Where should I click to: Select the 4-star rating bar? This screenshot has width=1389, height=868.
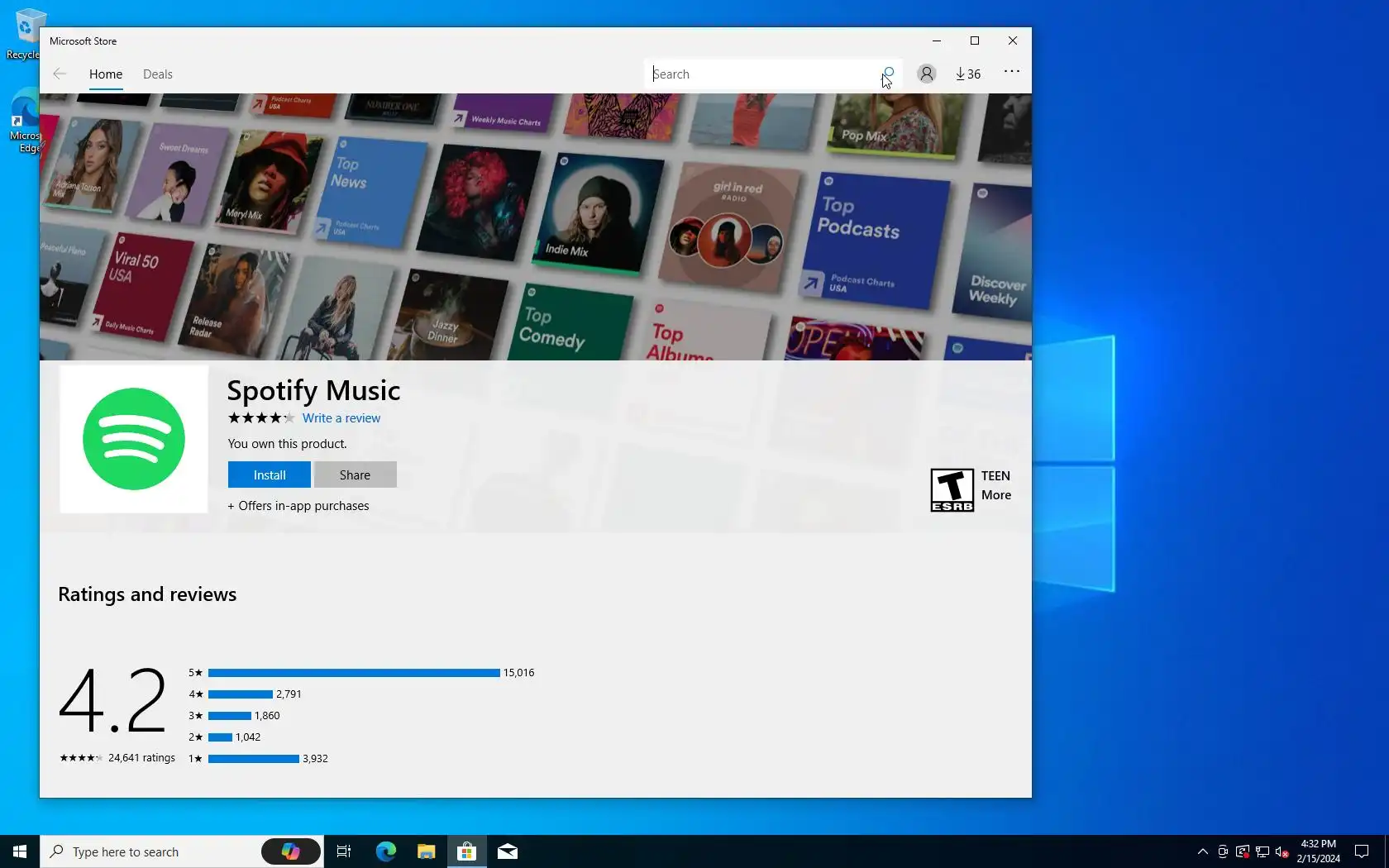click(241, 694)
